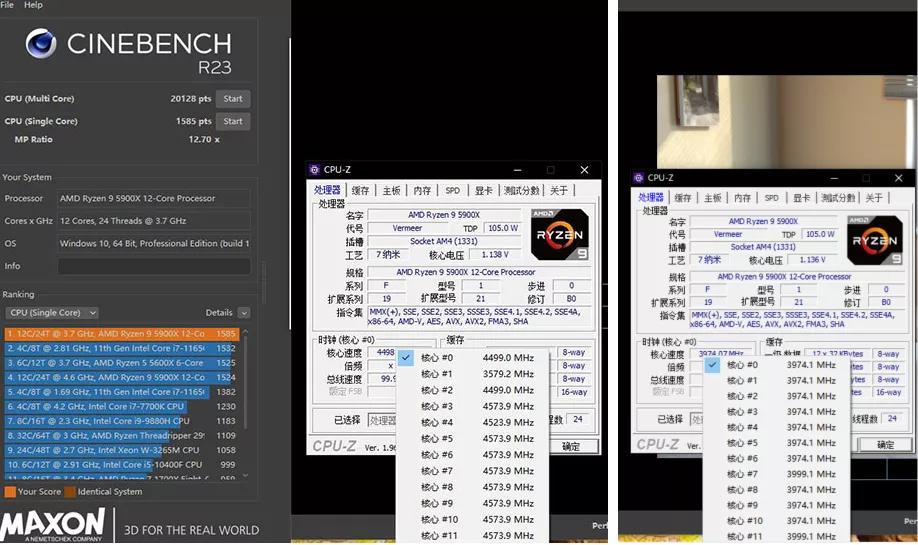Image resolution: width=918 pixels, height=545 pixels.
Task: Open 显卡 tab in middle CPU-Z window
Action: point(484,191)
